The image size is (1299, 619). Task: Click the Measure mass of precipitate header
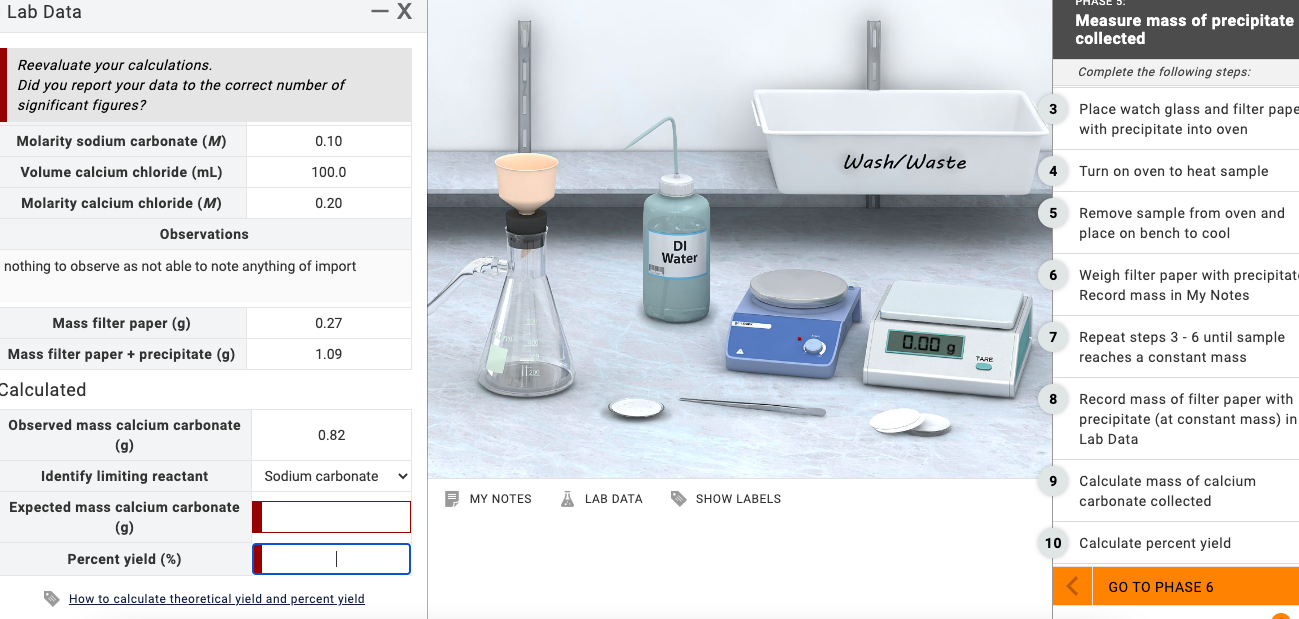point(1185,29)
